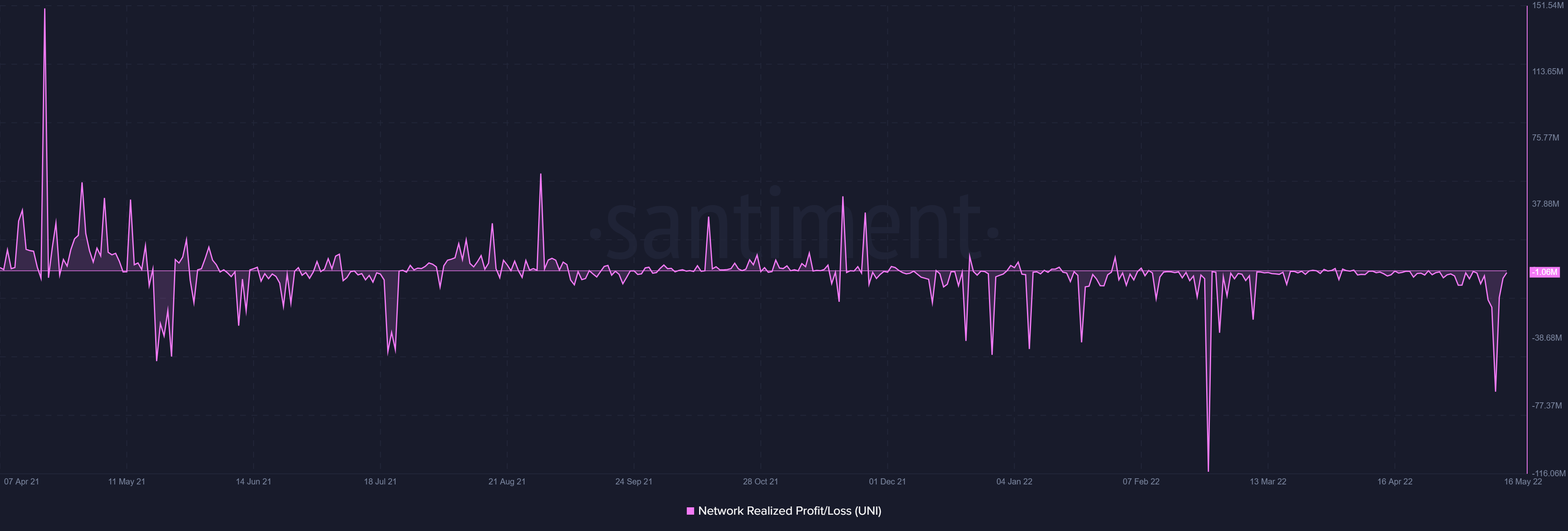This screenshot has height=531, width=1568.
Task: Click the 07 Apr 21 date label
Action: tap(21, 482)
